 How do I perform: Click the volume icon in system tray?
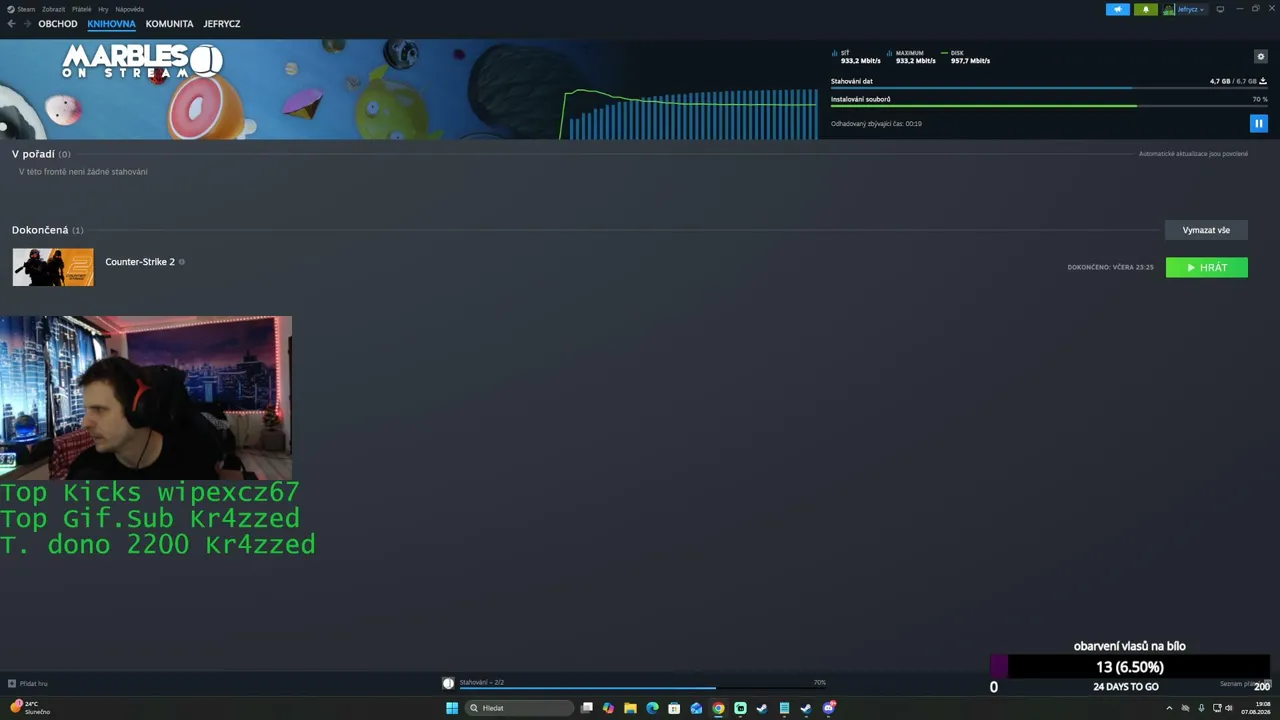click(x=1228, y=708)
